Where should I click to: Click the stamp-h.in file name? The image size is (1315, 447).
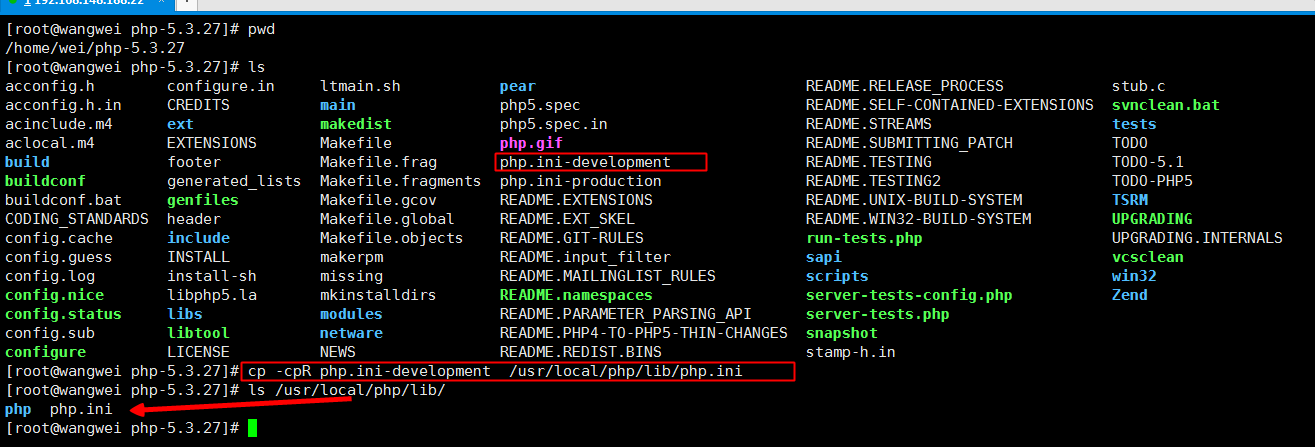point(851,352)
